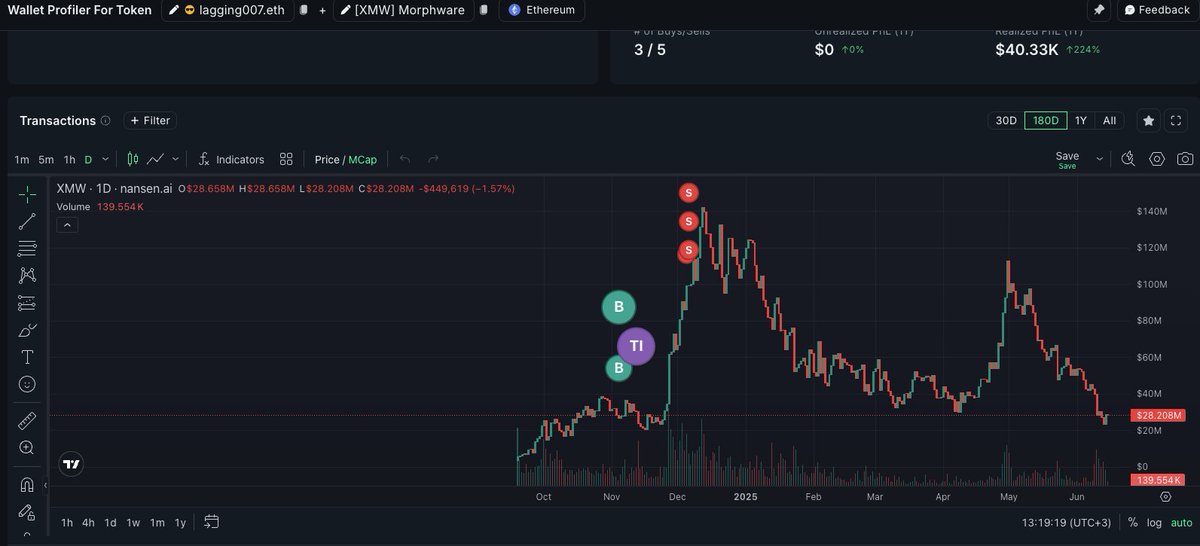This screenshot has width=1200, height=546.
Task: Toggle magnet mode in drawing toolbar
Action: click(x=27, y=485)
